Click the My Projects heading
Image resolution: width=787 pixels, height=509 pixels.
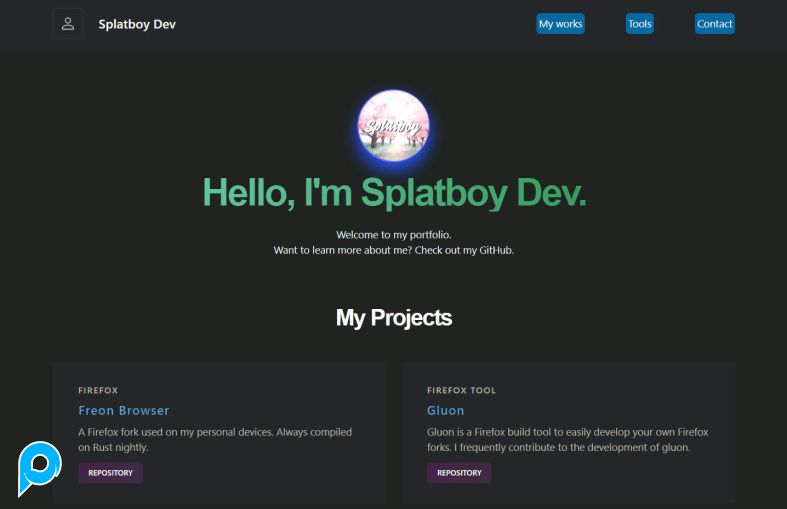pyautogui.click(x=393, y=318)
